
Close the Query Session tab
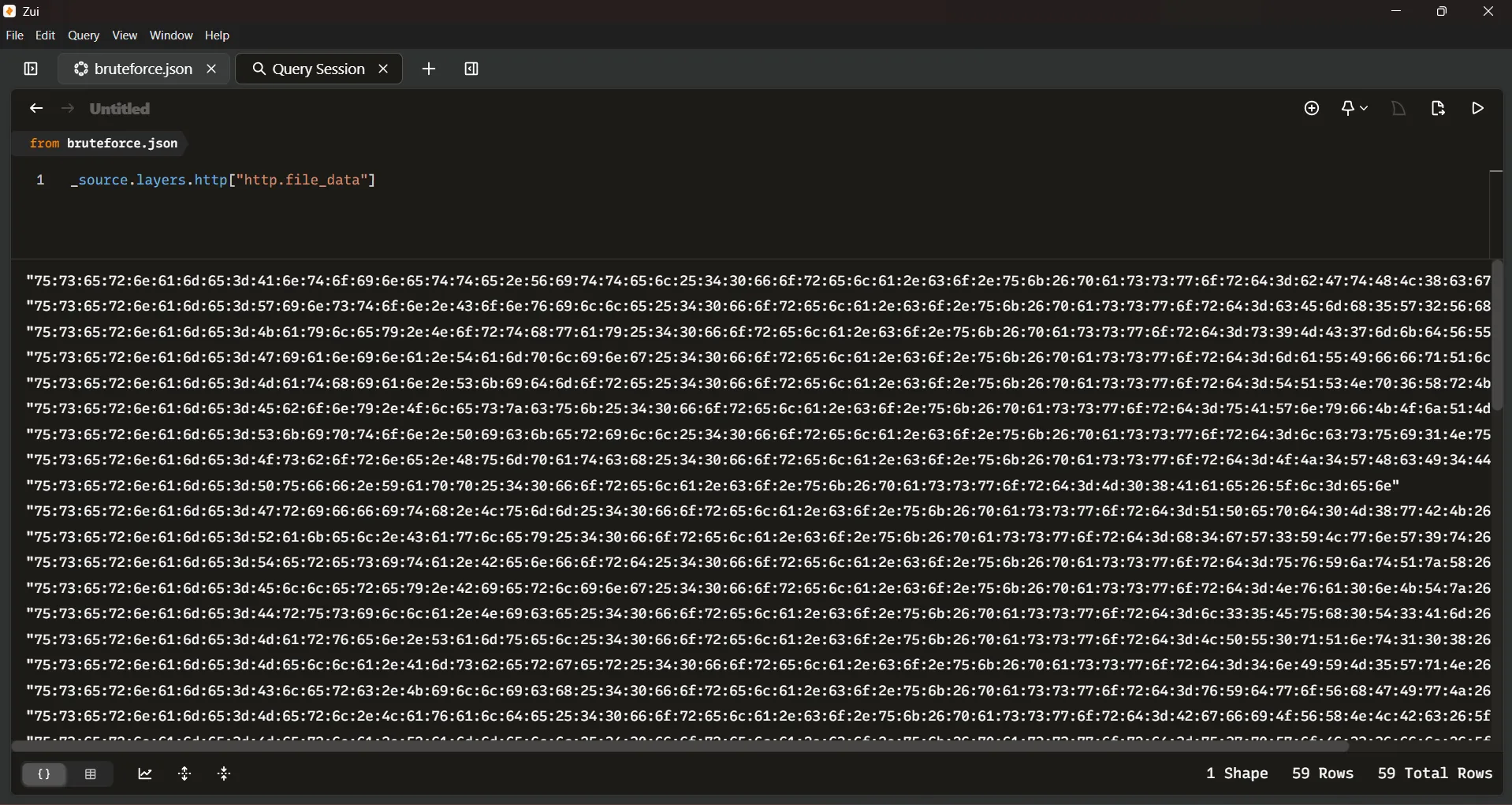tap(384, 69)
